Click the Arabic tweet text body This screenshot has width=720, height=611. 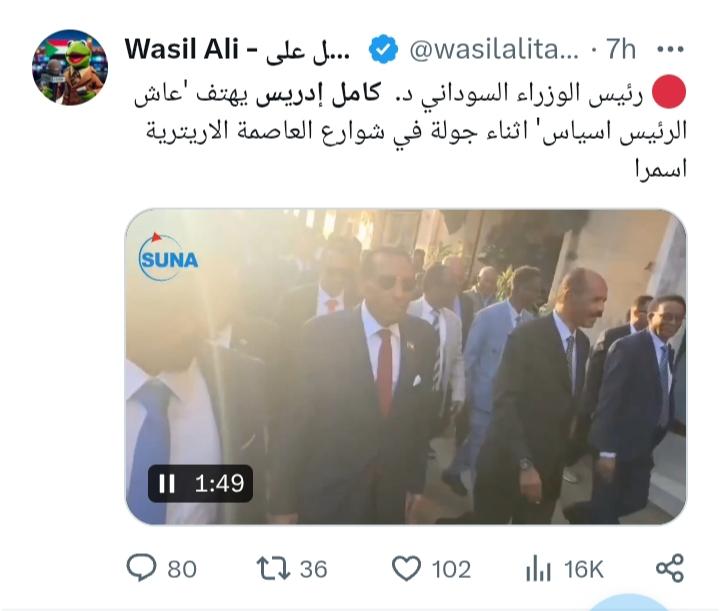click(411, 131)
